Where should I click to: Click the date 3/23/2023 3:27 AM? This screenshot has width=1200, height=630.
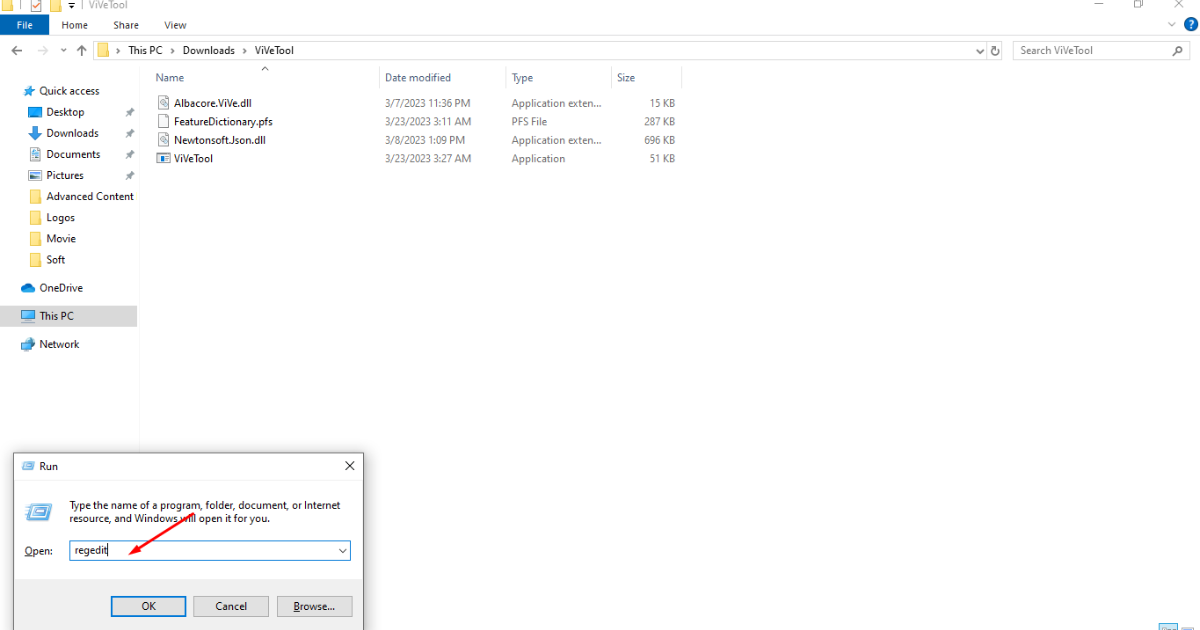click(427, 159)
